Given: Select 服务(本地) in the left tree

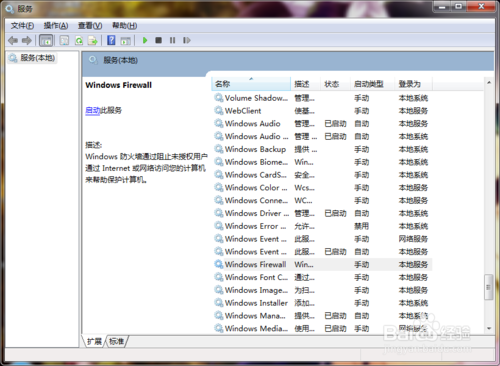Looking at the screenshot, I should click(32, 58).
